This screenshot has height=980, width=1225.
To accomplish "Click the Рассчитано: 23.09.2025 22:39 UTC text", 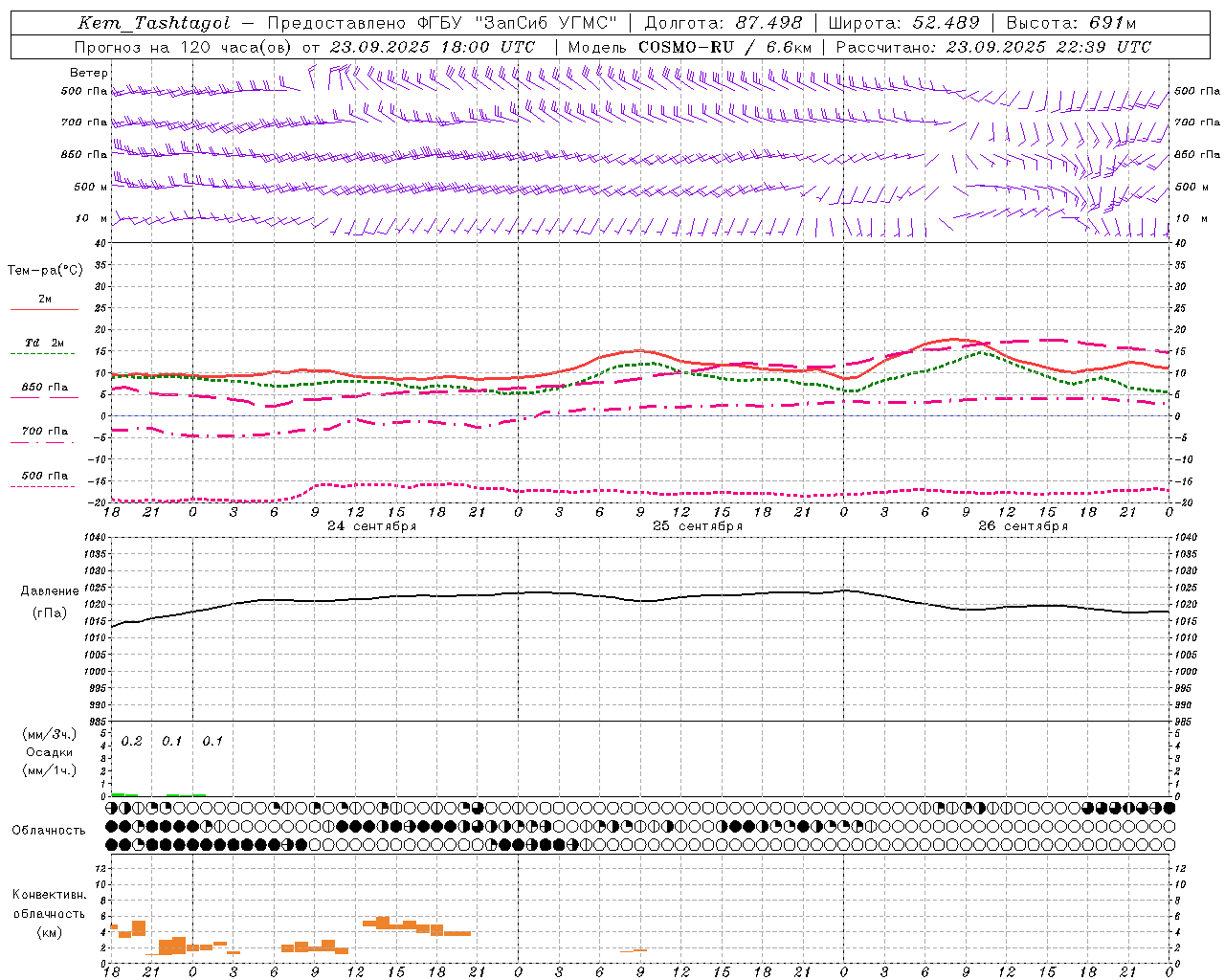I will click(x=993, y=47).
